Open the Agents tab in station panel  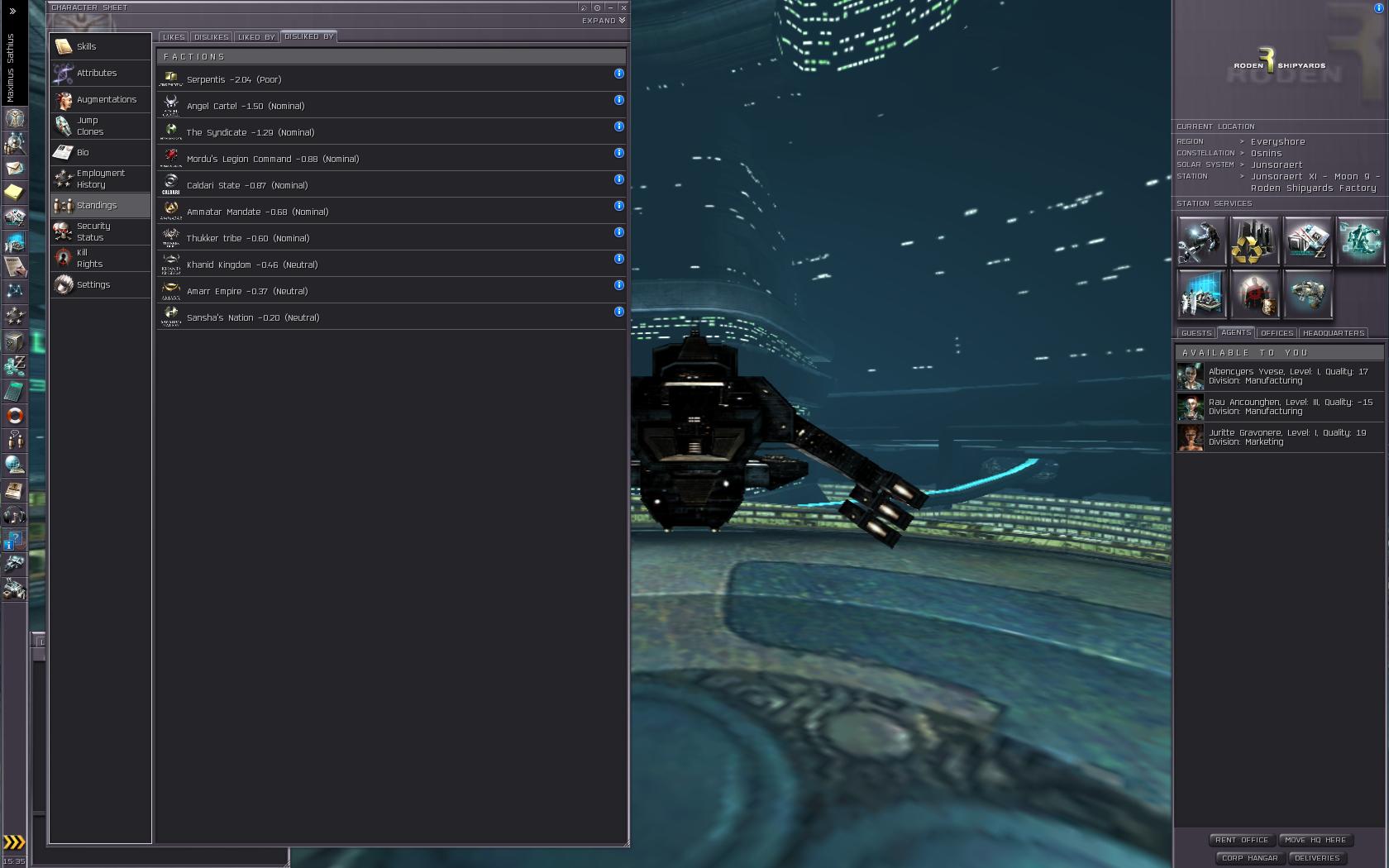1236,332
